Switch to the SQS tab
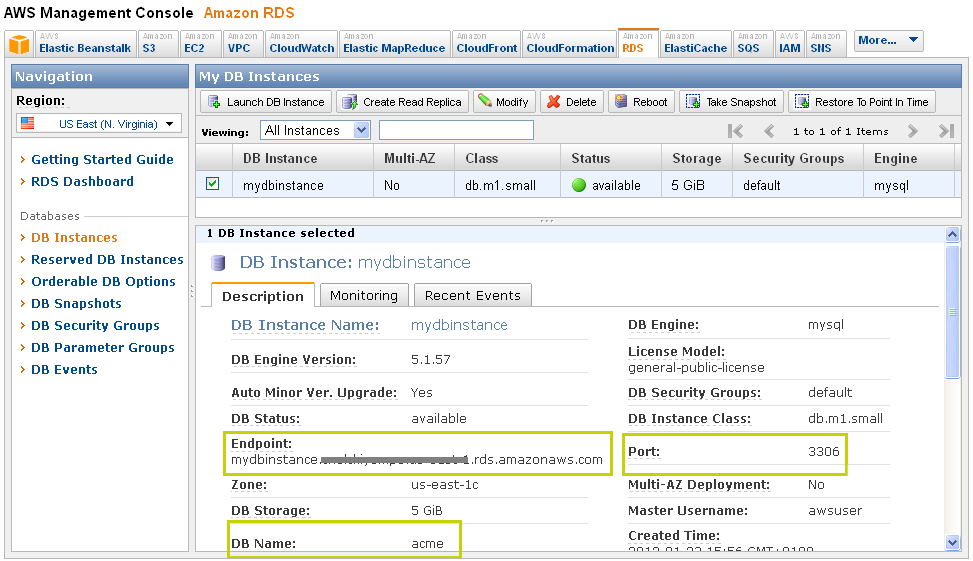 753,43
